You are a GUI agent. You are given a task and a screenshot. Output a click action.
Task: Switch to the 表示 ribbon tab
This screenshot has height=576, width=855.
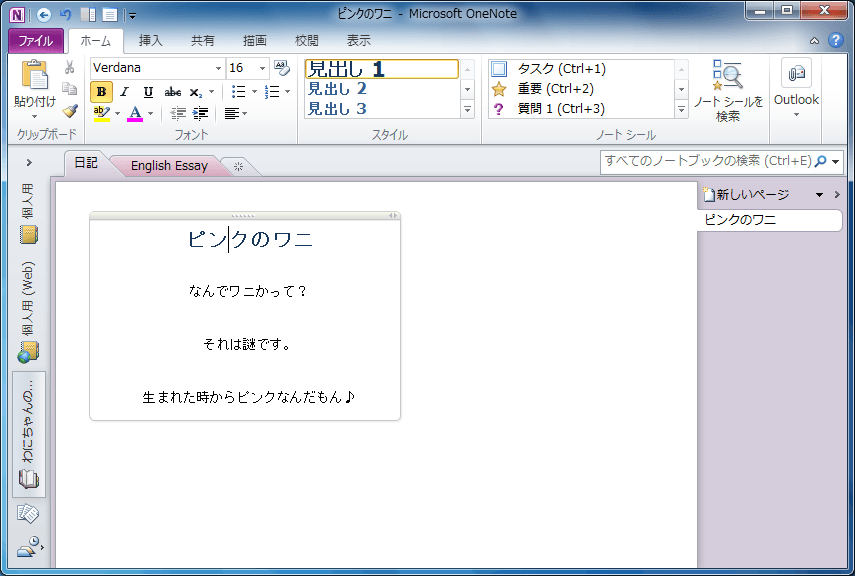pos(359,40)
